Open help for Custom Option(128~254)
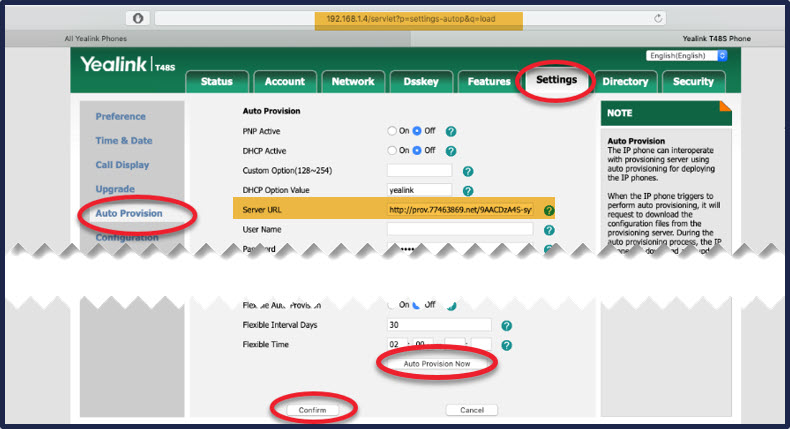Image resolution: width=790 pixels, height=429 pixels. pyautogui.click(x=468, y=171)
